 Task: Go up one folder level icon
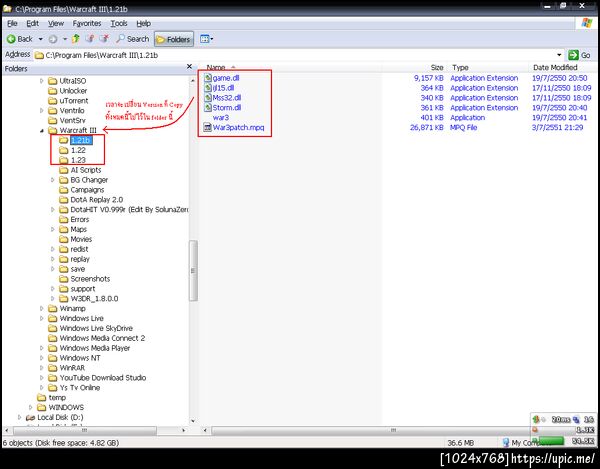(76, 39)
